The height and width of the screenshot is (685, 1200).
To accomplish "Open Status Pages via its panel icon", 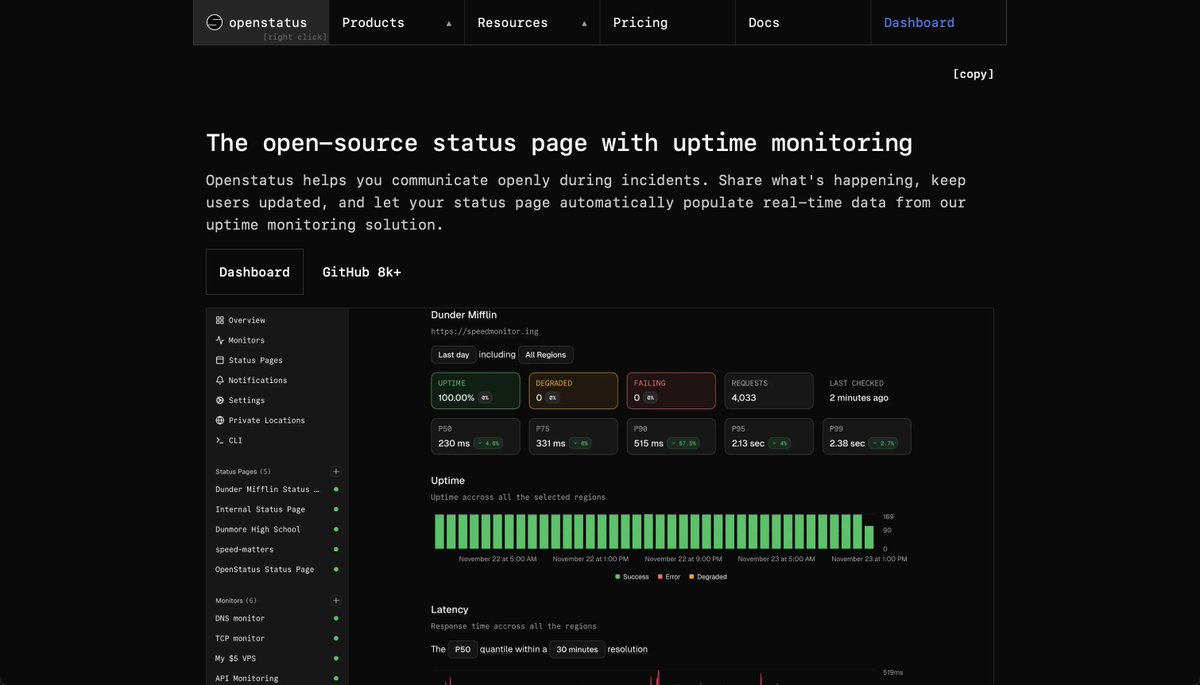I will (220, 360).
